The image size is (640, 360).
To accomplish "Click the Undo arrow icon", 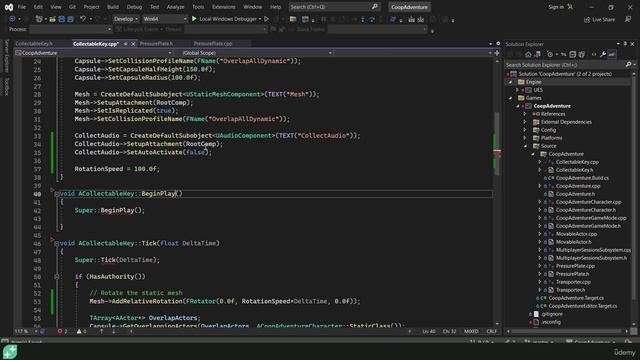I will (x=82, y=19).
